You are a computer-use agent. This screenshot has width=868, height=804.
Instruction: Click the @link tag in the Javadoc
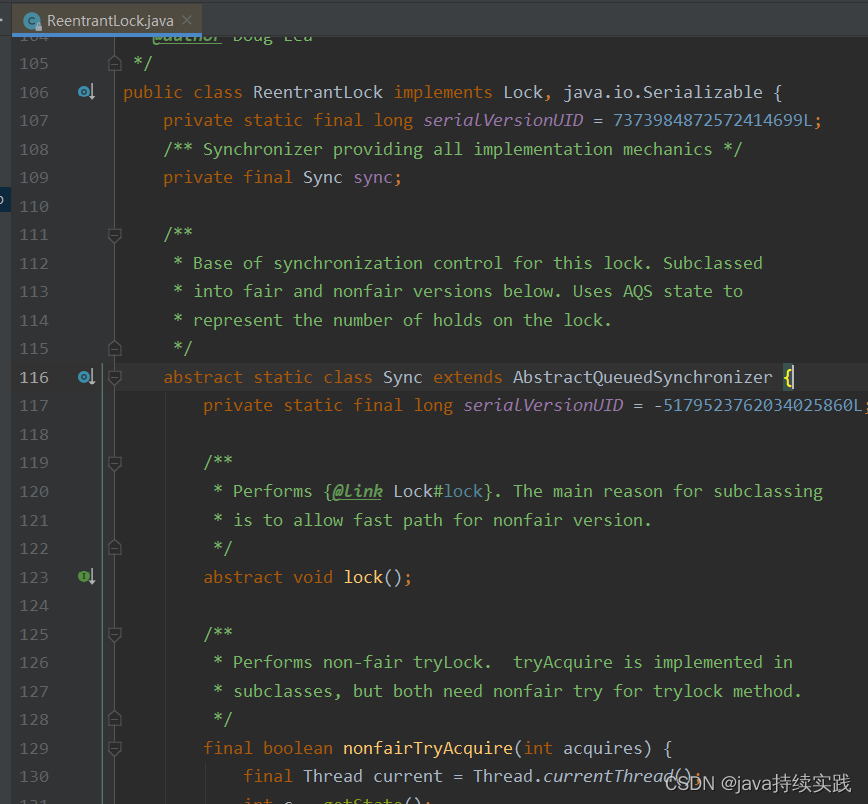click(358, 491)
